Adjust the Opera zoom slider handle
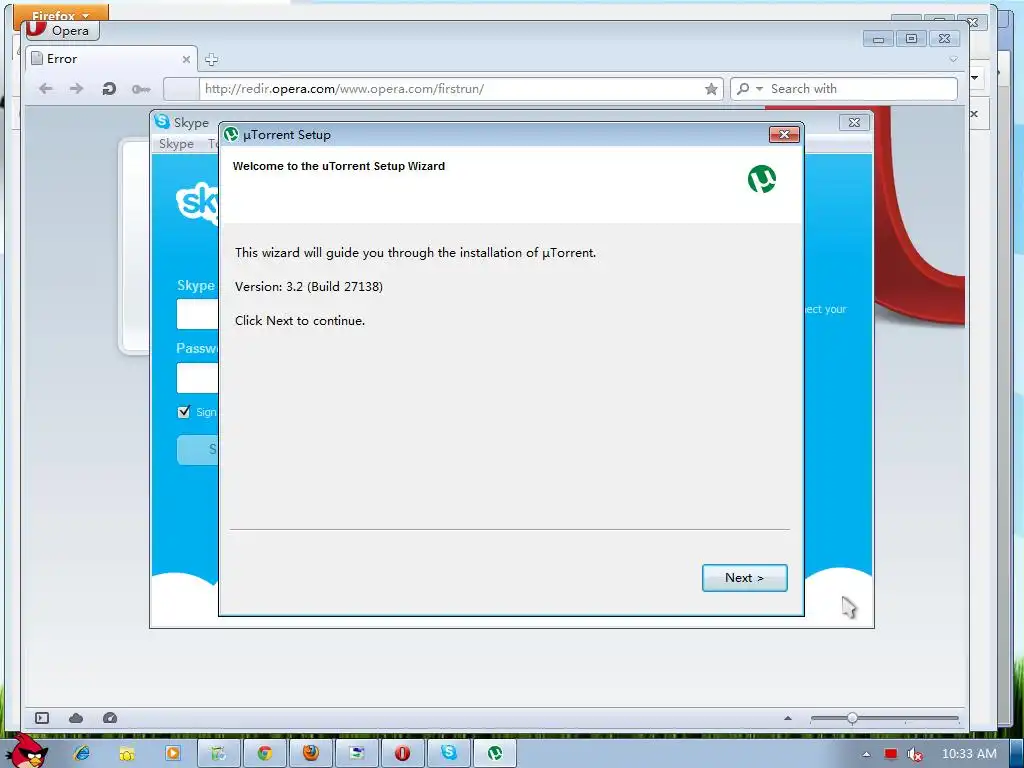 852,718
